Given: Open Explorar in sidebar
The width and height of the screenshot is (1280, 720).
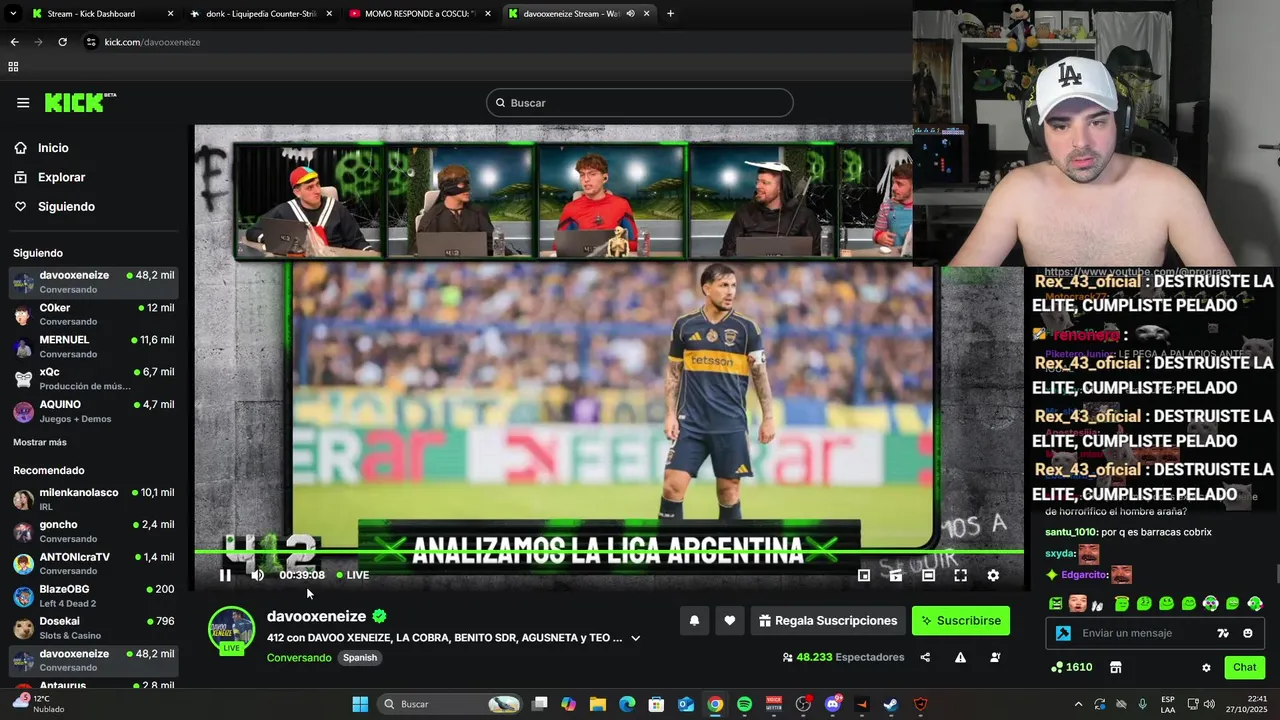Looking at the screenshot, I should pos(61,177).
